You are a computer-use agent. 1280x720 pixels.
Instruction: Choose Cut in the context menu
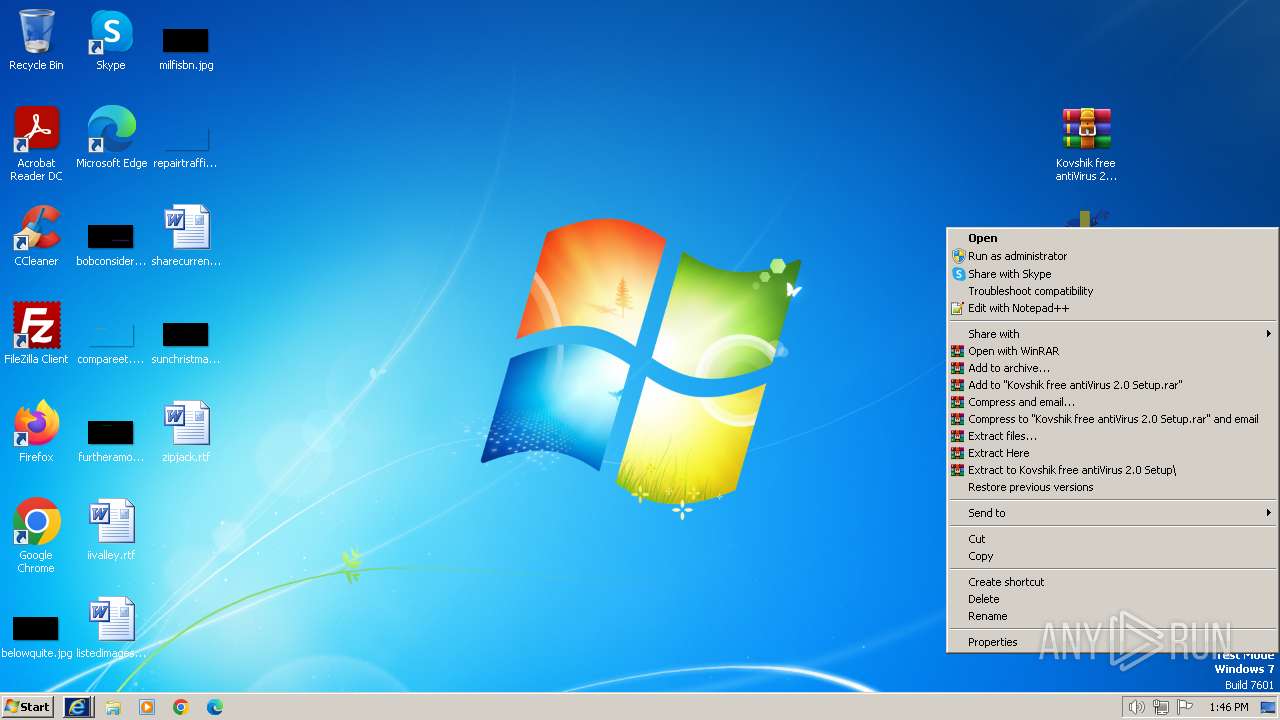pyautogui.click(x=1112, y=539)
